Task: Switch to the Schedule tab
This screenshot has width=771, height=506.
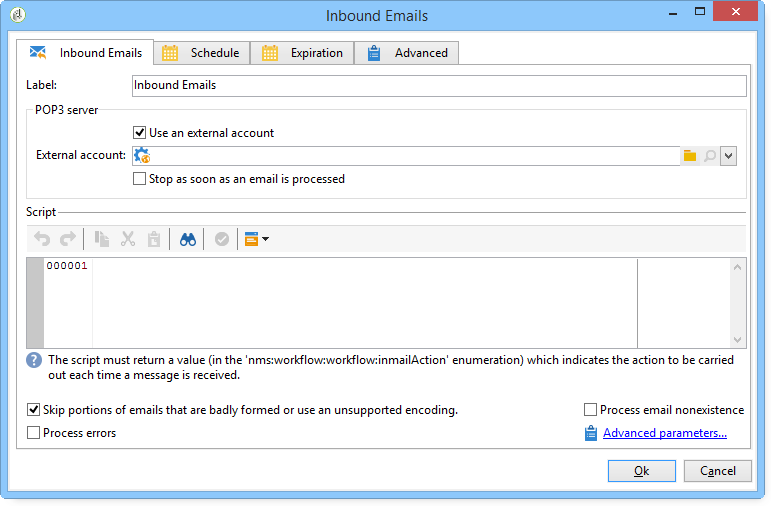Action: (202, 53)
